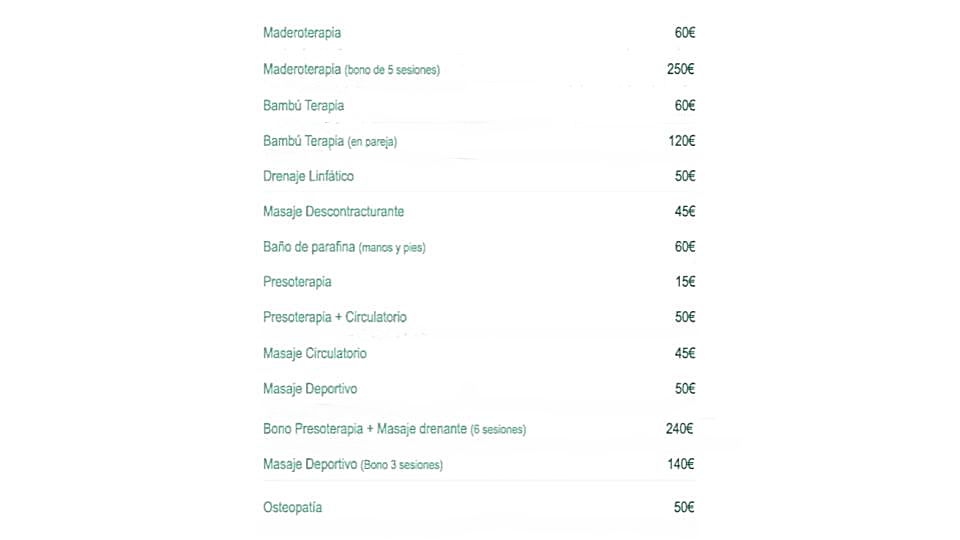Choose Masaje Descontracturante from the list
Screen dimensions: 960x540
[333, 212]
